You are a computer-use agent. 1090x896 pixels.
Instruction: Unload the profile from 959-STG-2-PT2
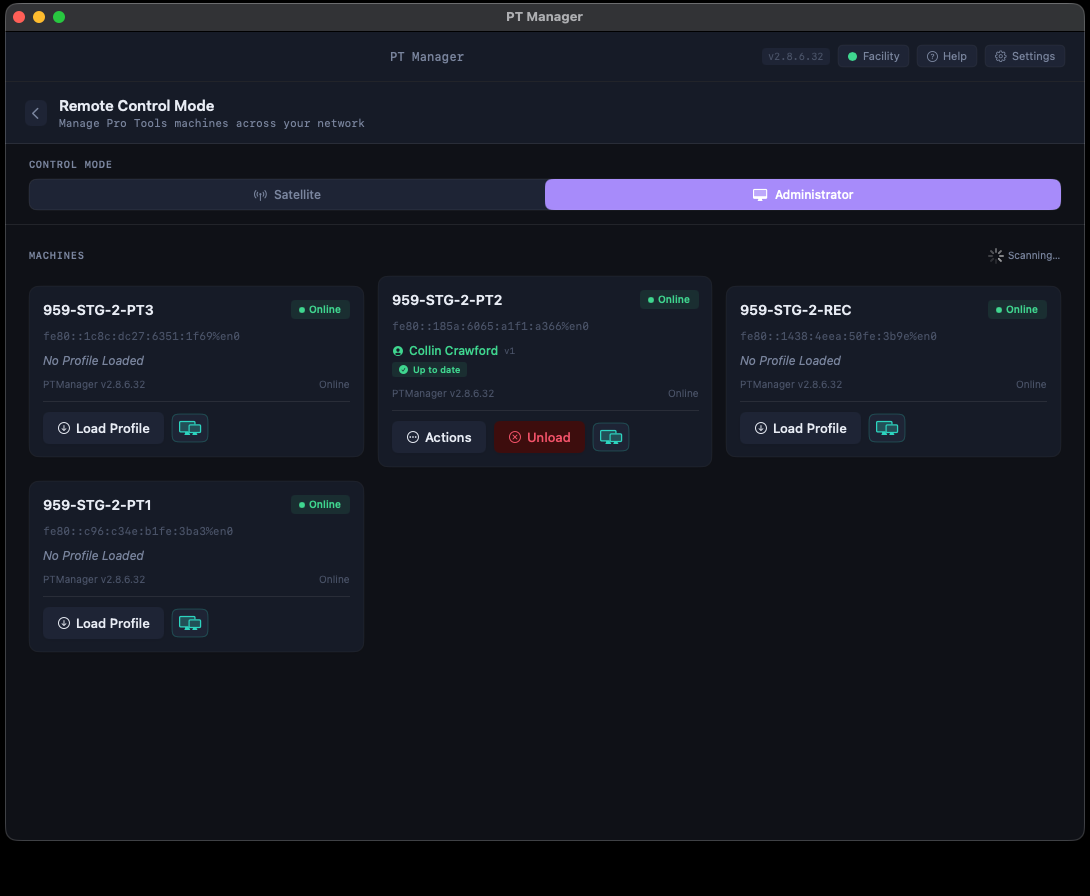539,437
